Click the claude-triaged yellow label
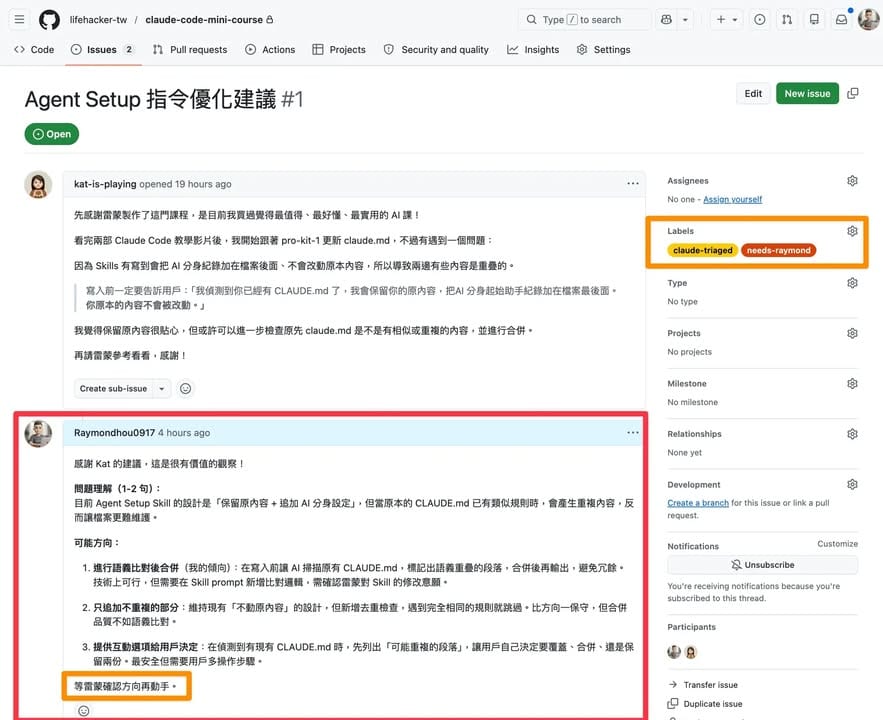The height and width of the screenshot is (720, 883). point(702,251)
